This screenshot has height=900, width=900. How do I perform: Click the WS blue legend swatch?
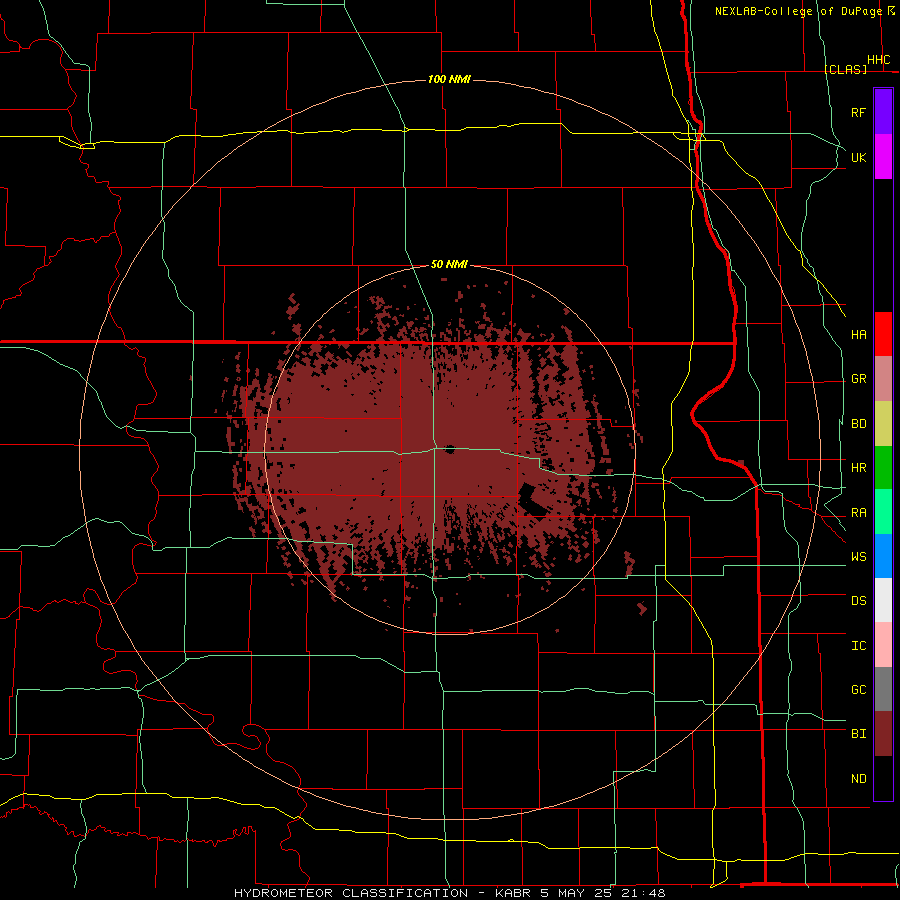883,556
